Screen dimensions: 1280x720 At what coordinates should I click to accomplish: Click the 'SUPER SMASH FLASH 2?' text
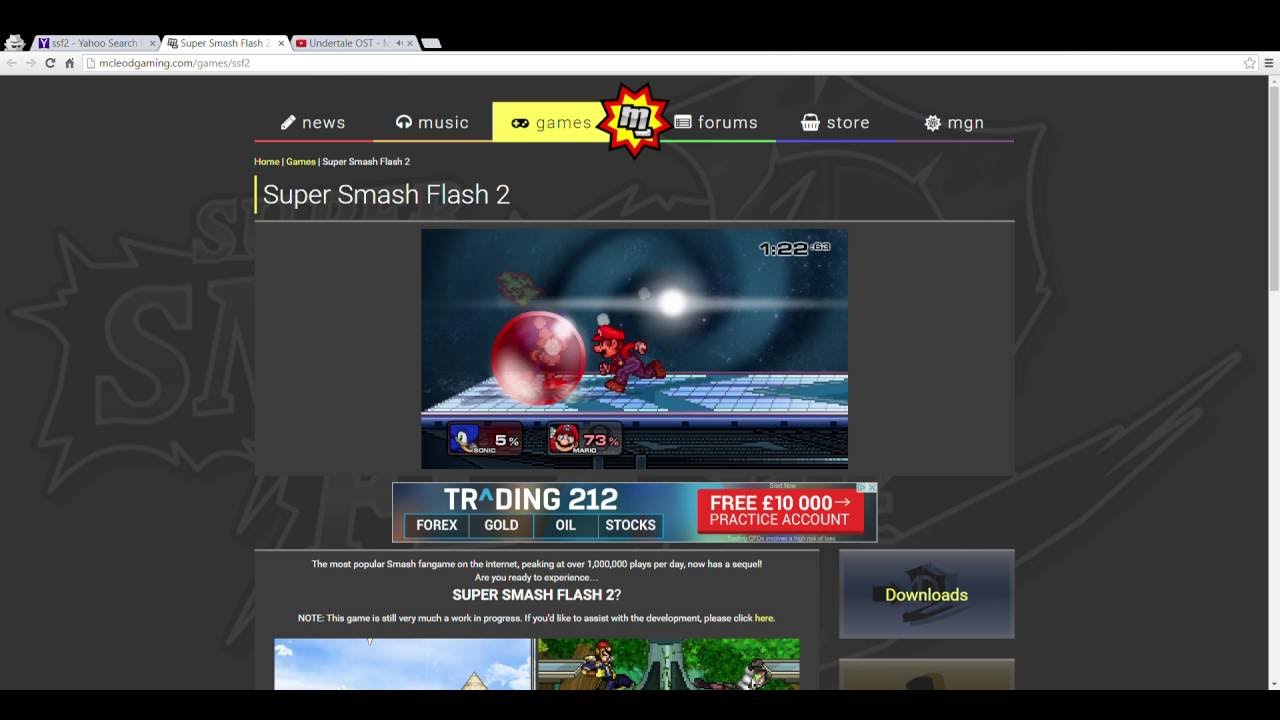click(536, 595)
